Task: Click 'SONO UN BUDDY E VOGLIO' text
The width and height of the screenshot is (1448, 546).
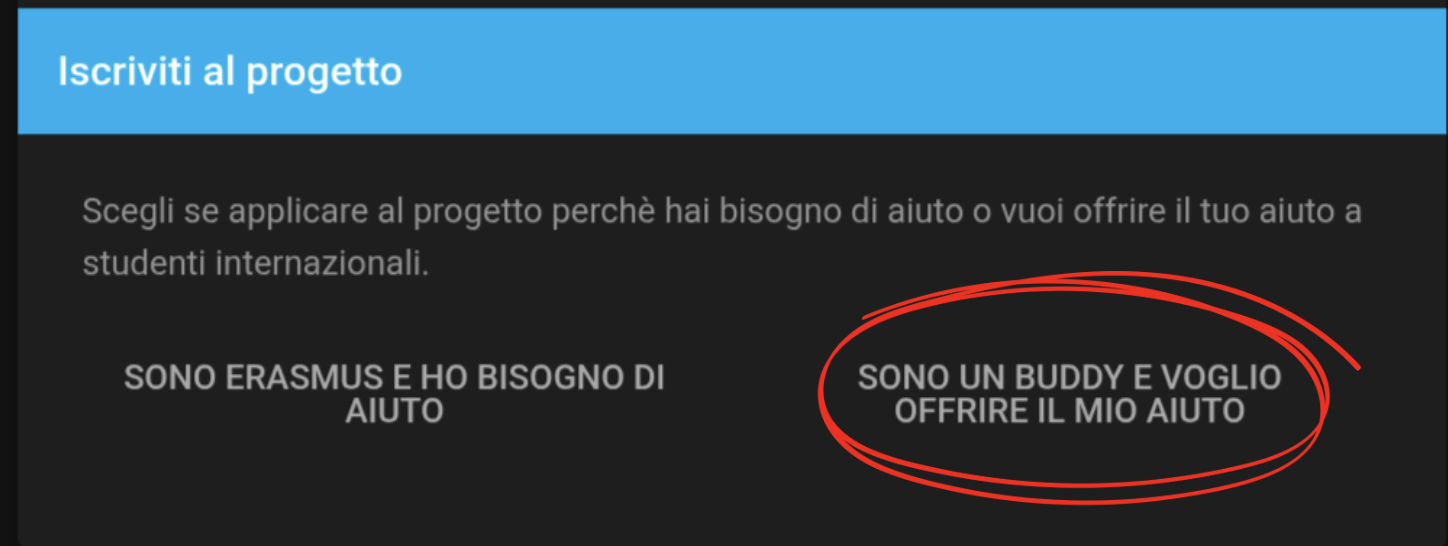Action: pyautogui.click(x=1069, y=377)
